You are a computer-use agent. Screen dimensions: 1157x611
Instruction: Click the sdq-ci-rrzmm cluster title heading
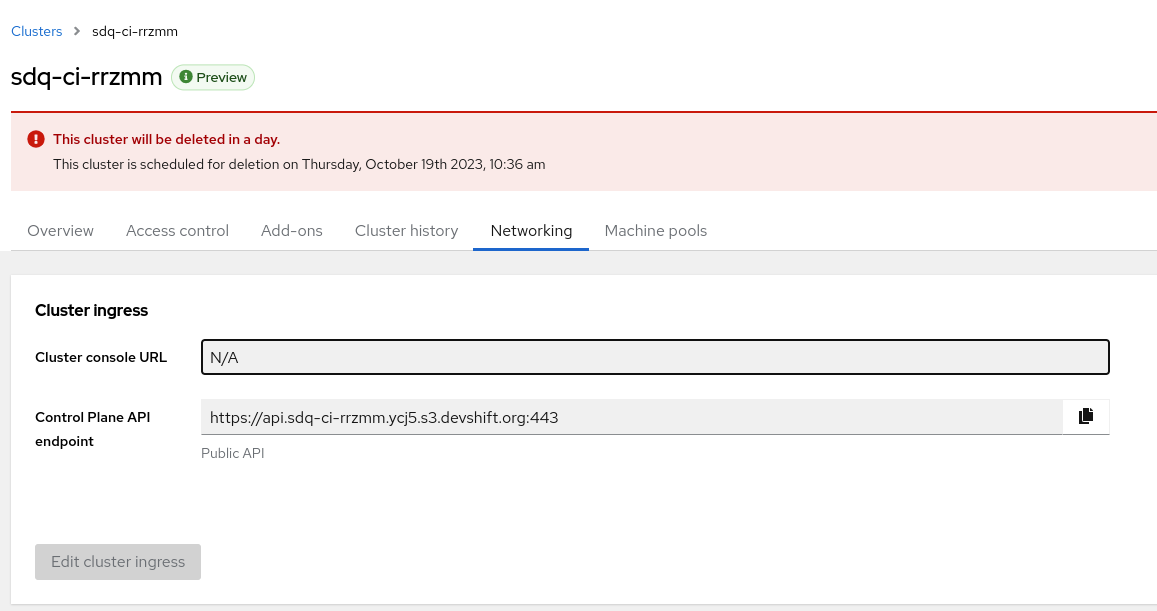point(87,77)
